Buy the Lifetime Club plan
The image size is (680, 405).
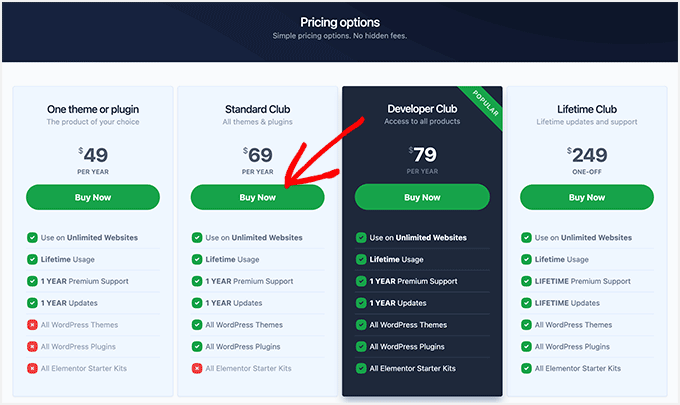coord(587,197)
